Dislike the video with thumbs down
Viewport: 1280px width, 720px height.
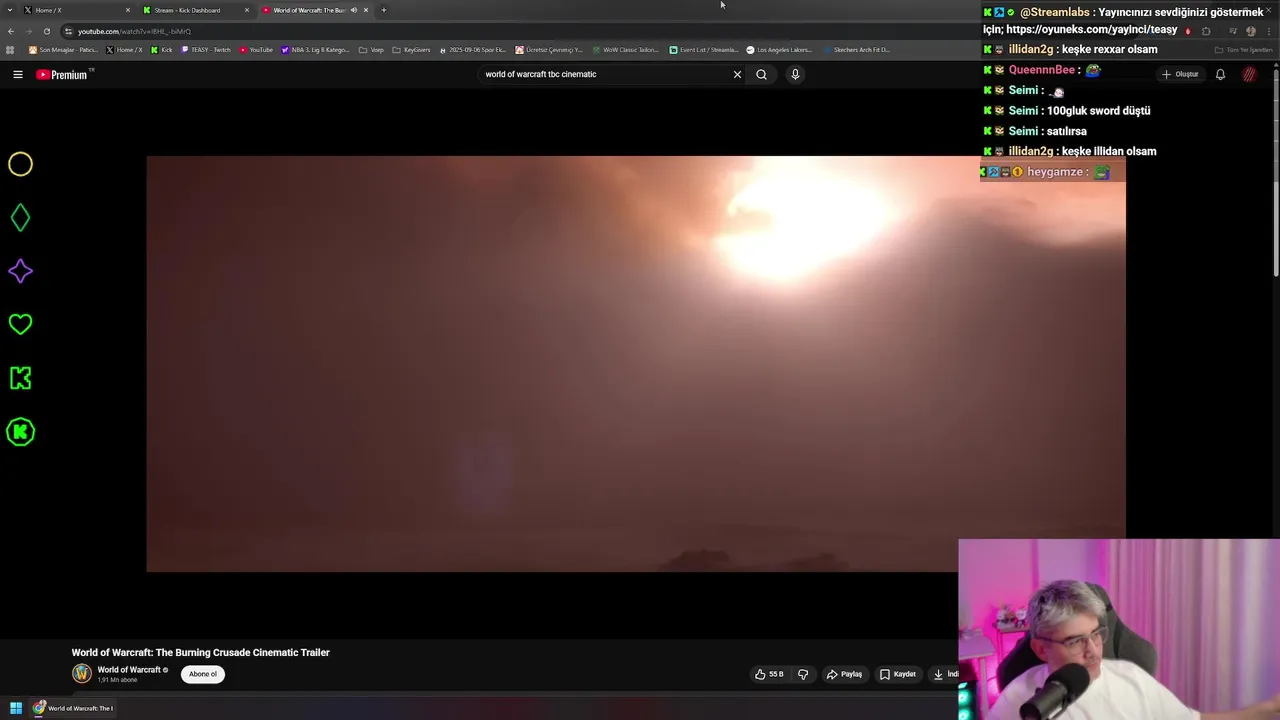pos(803,674)
